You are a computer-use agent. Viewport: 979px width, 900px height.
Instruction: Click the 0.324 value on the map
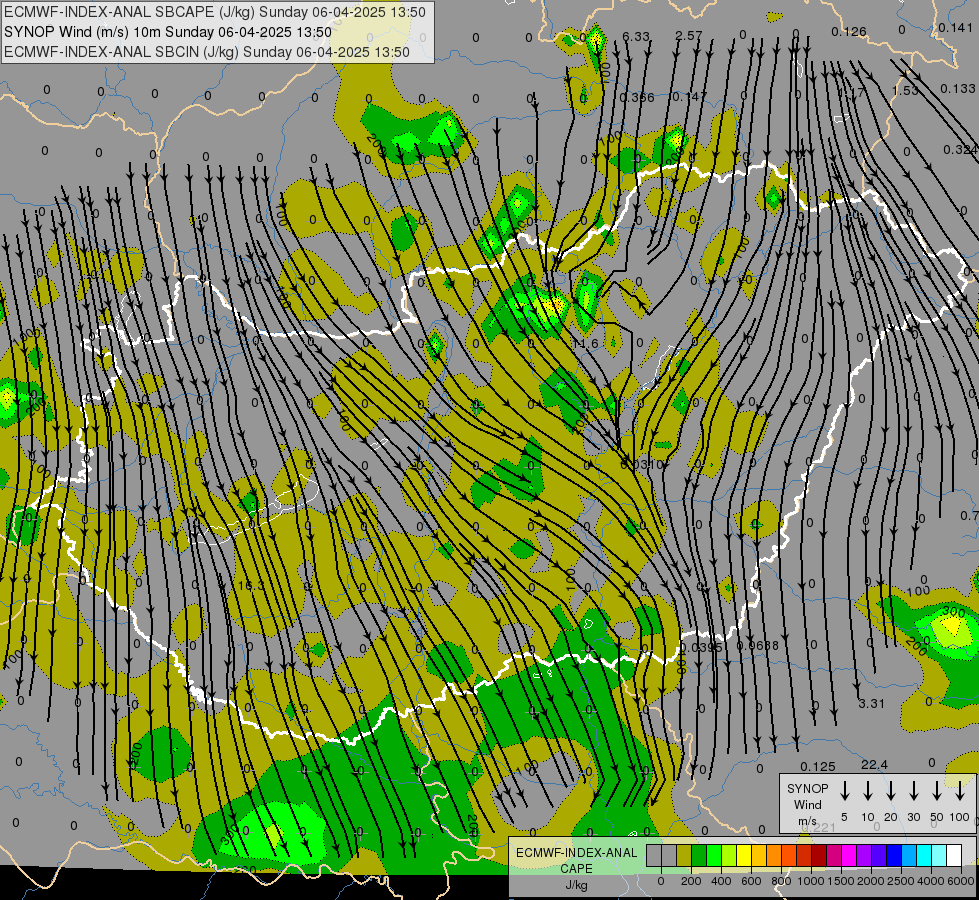[x=960, y=149]
